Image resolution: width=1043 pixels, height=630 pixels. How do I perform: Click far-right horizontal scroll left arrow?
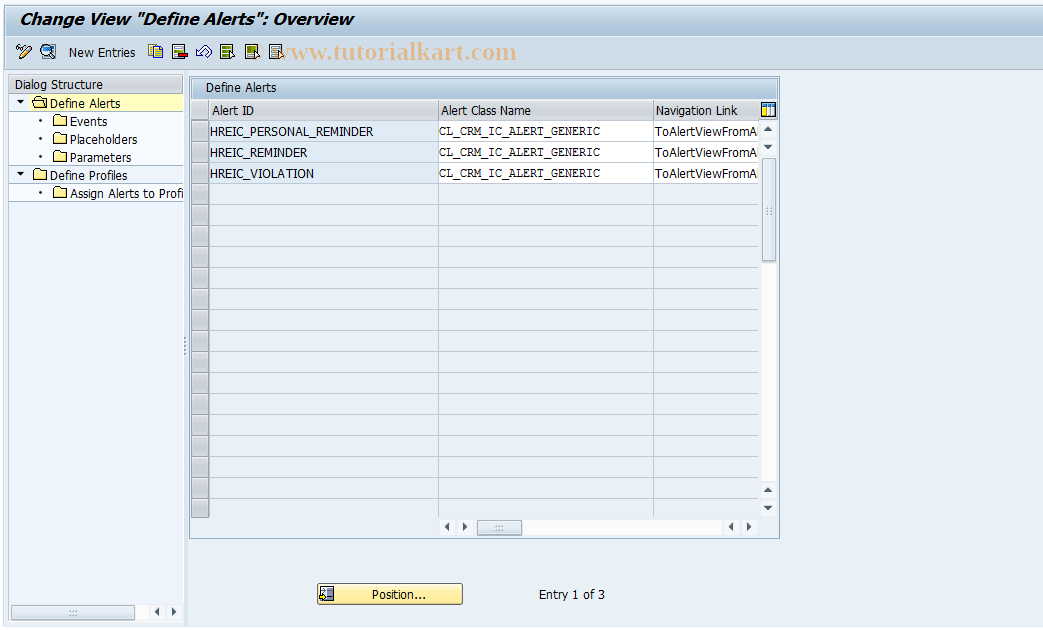(731, 527)
